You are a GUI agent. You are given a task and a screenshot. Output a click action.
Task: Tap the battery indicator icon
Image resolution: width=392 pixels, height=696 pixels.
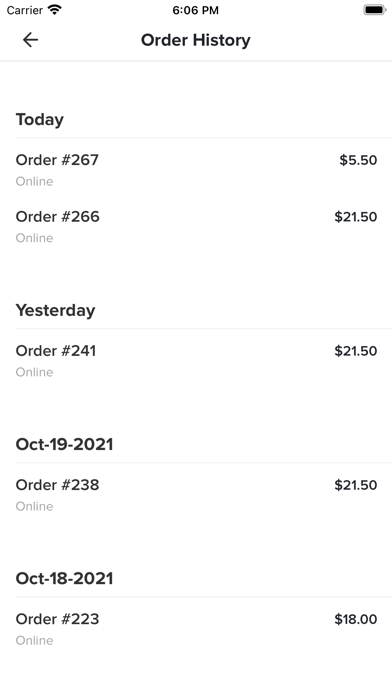click(375, 10)
